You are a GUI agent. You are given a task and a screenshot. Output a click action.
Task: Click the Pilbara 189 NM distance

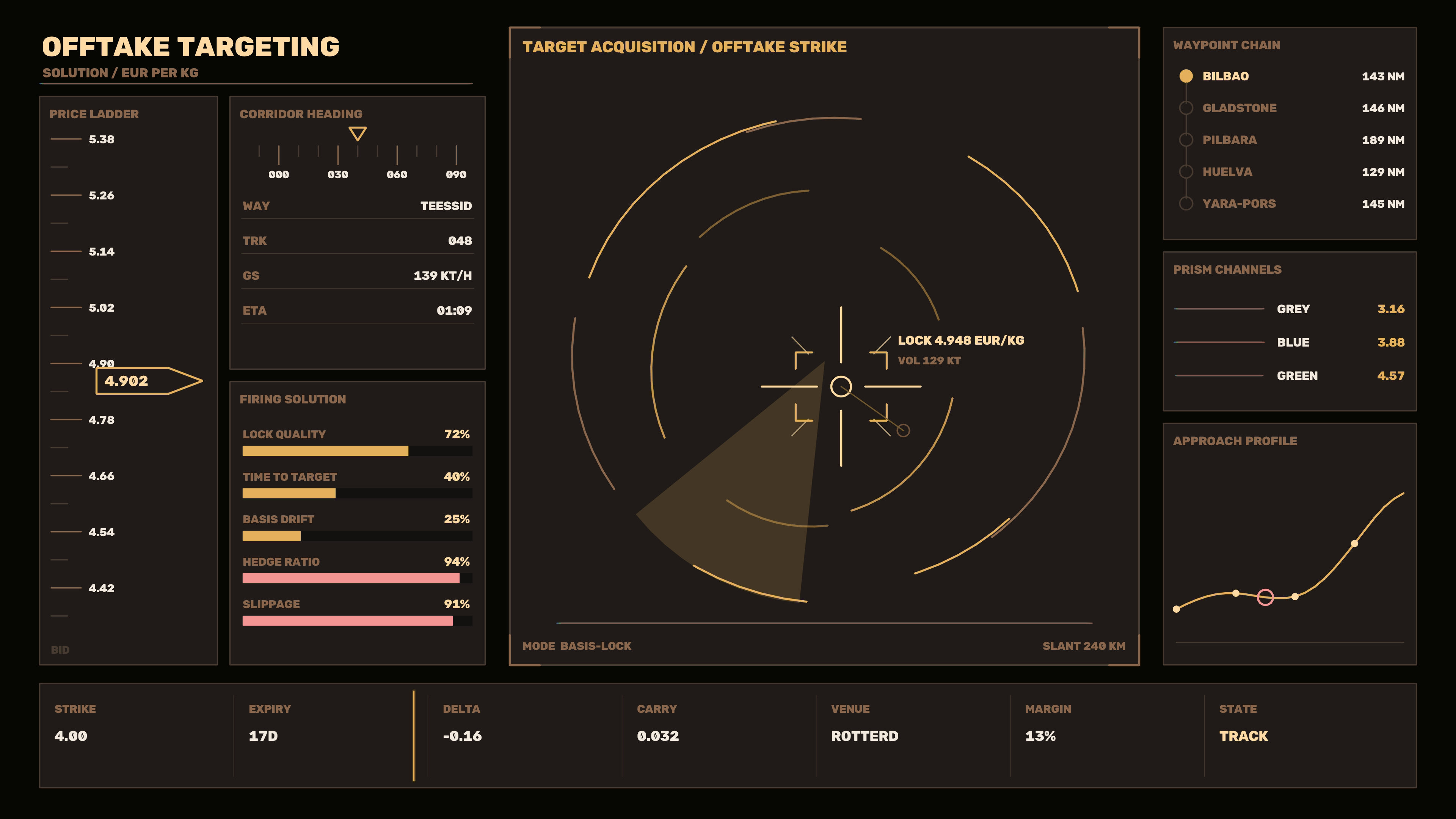[x=1383, y=140]
